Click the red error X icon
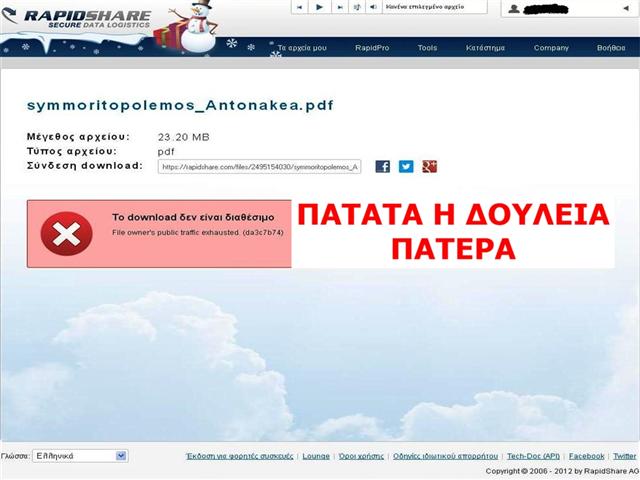Image resolution: width=640 pixels, height=480 pixels. click(66, 234)
